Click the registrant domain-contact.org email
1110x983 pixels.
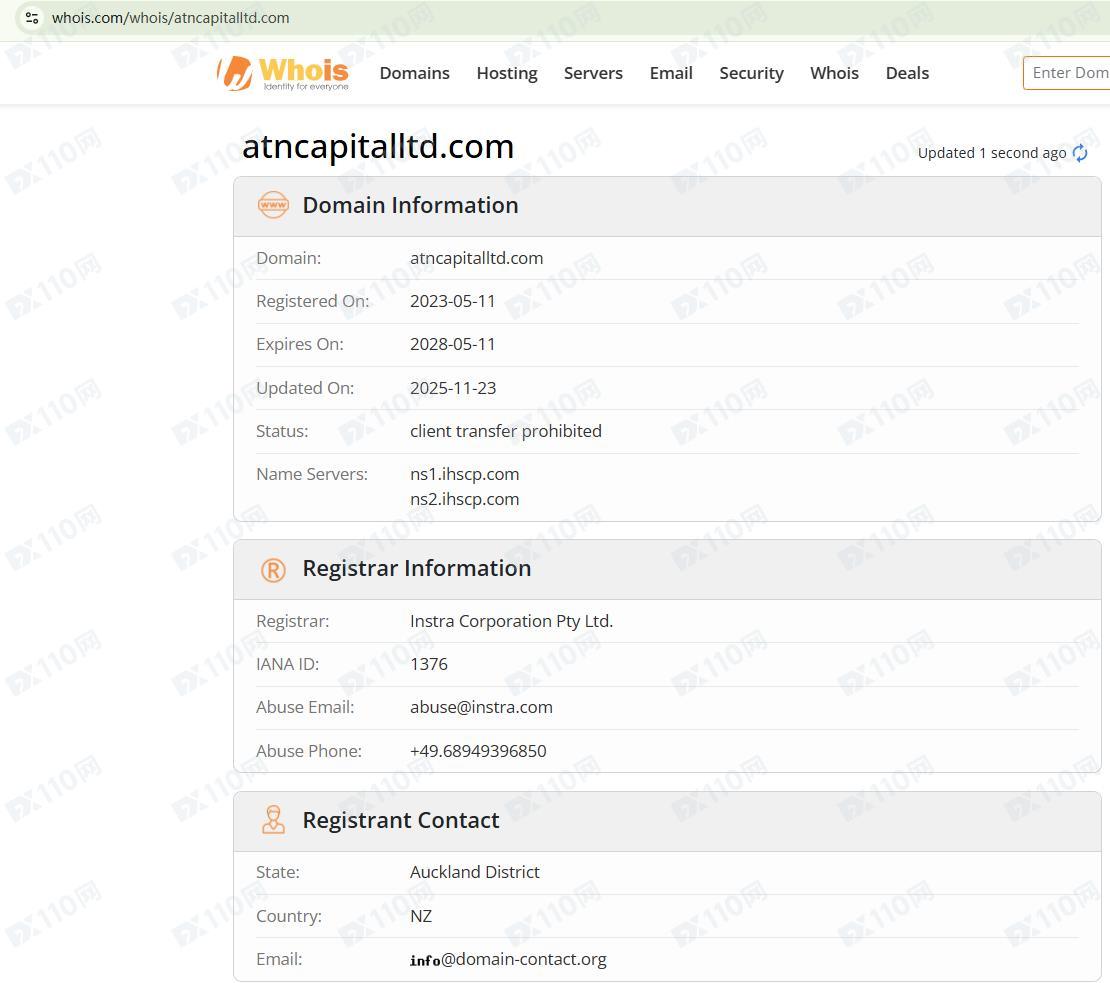point(508,959)
